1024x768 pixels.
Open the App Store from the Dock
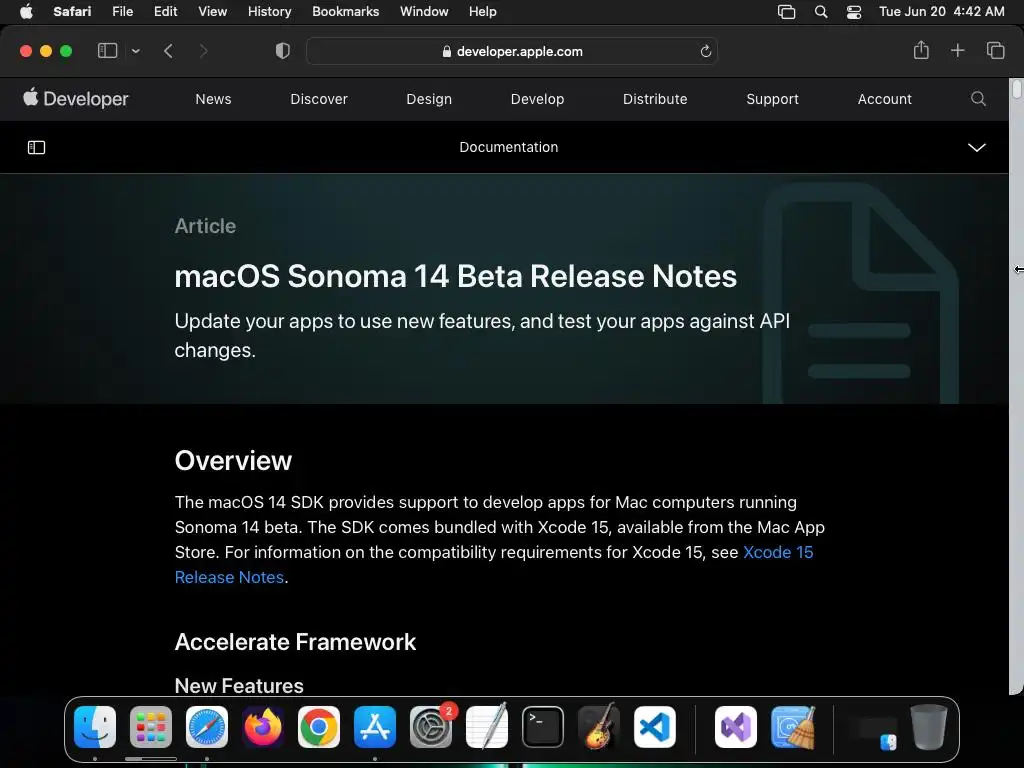pyautogui.click(x=375, y=727)
